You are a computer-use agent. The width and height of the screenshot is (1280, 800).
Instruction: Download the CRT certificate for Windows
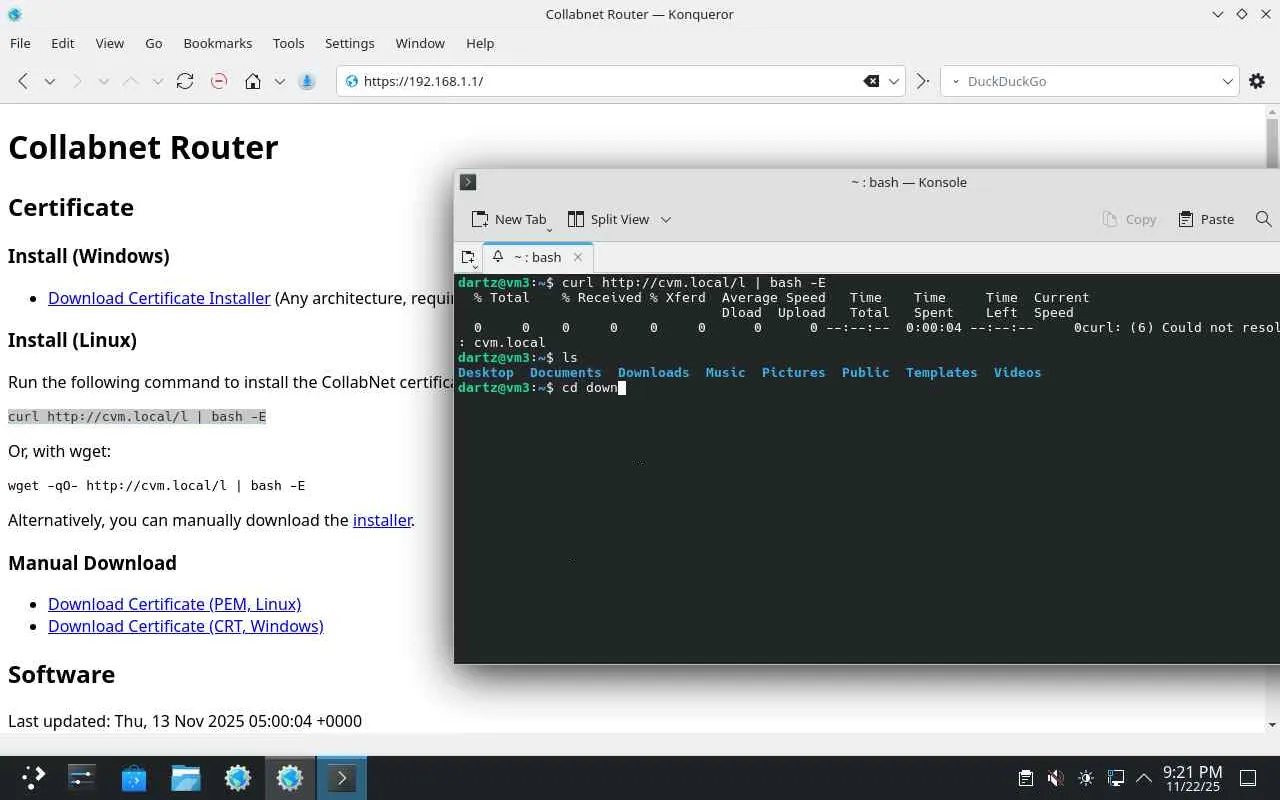coord(186,626)
